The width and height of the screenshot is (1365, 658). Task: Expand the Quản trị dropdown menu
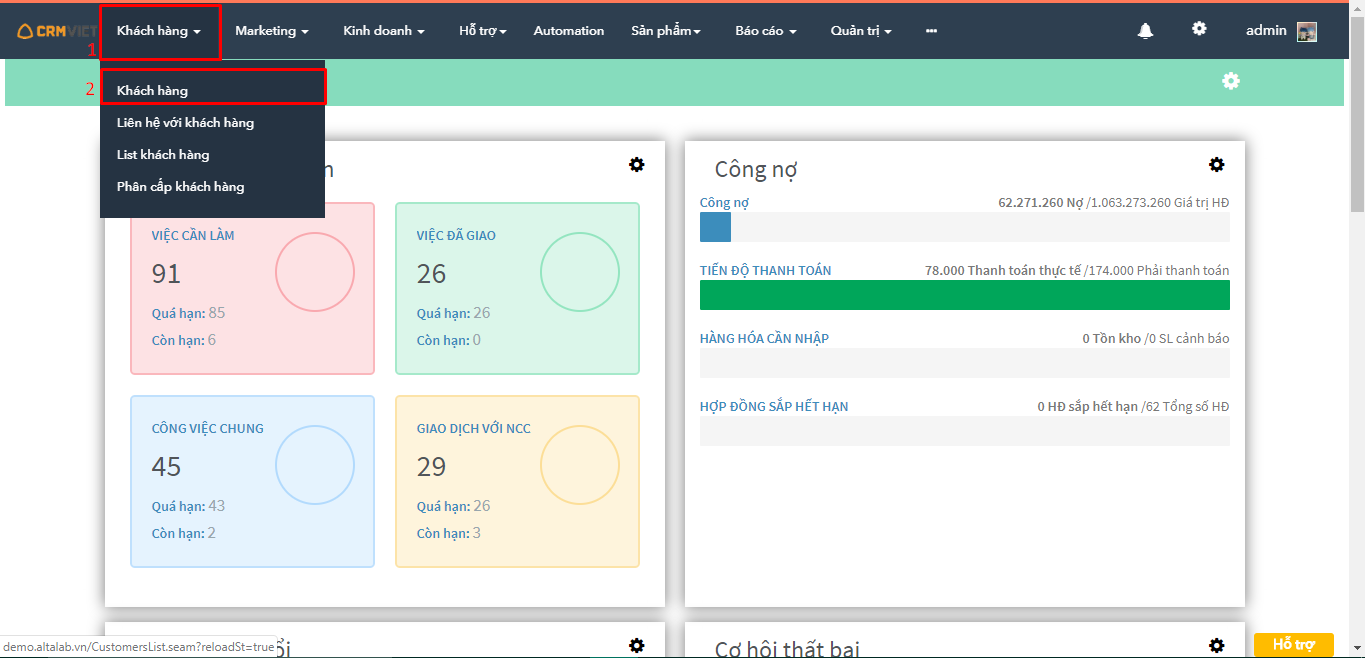tap(861, 31)
